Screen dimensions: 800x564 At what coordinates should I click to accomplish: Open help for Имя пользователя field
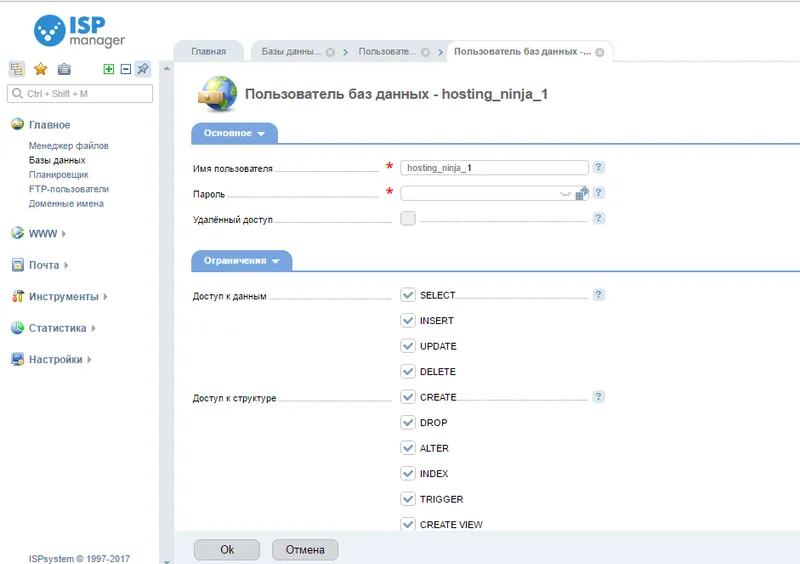point(598,167)
